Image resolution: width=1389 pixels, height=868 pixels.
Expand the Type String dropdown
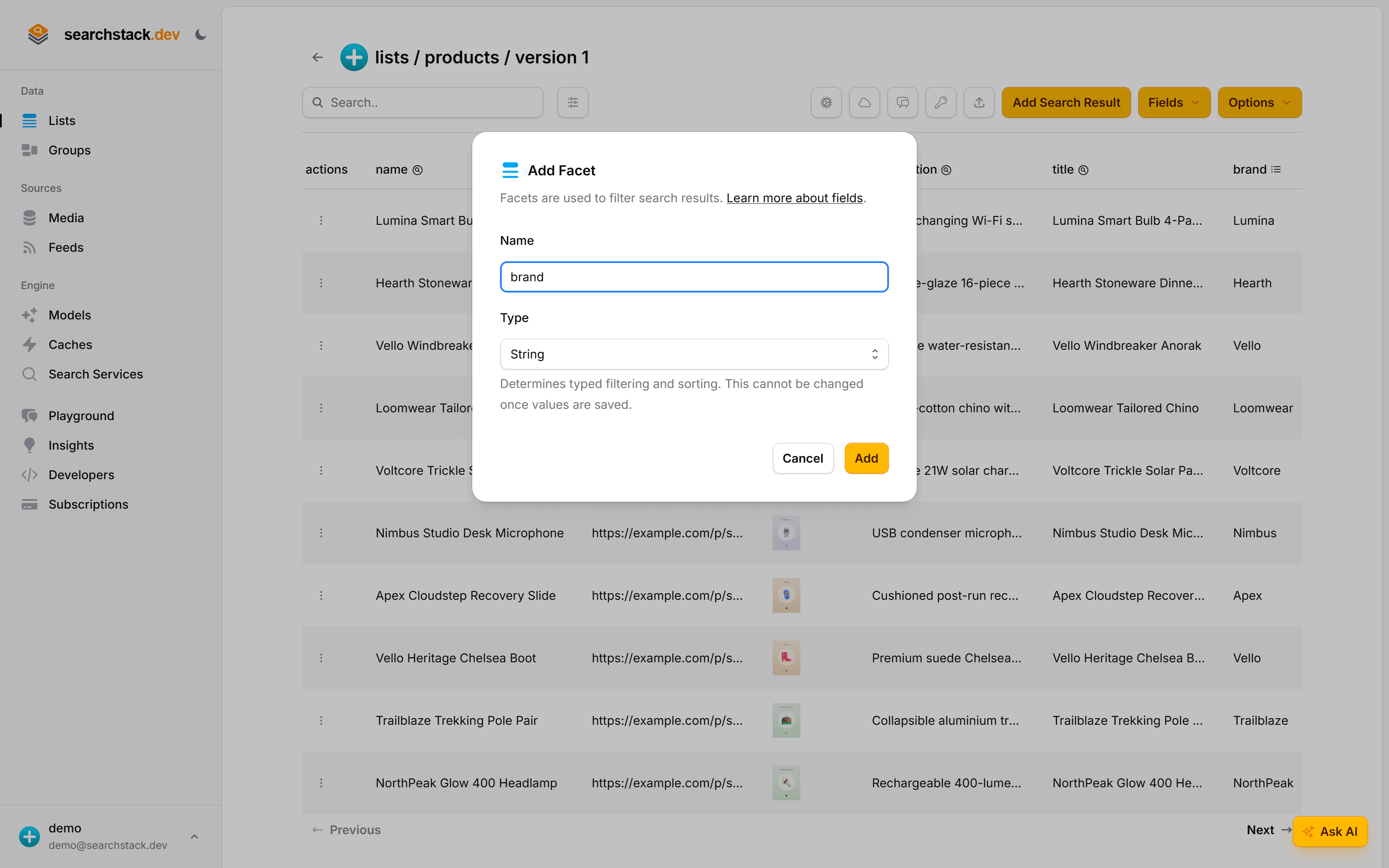(694, 354)
